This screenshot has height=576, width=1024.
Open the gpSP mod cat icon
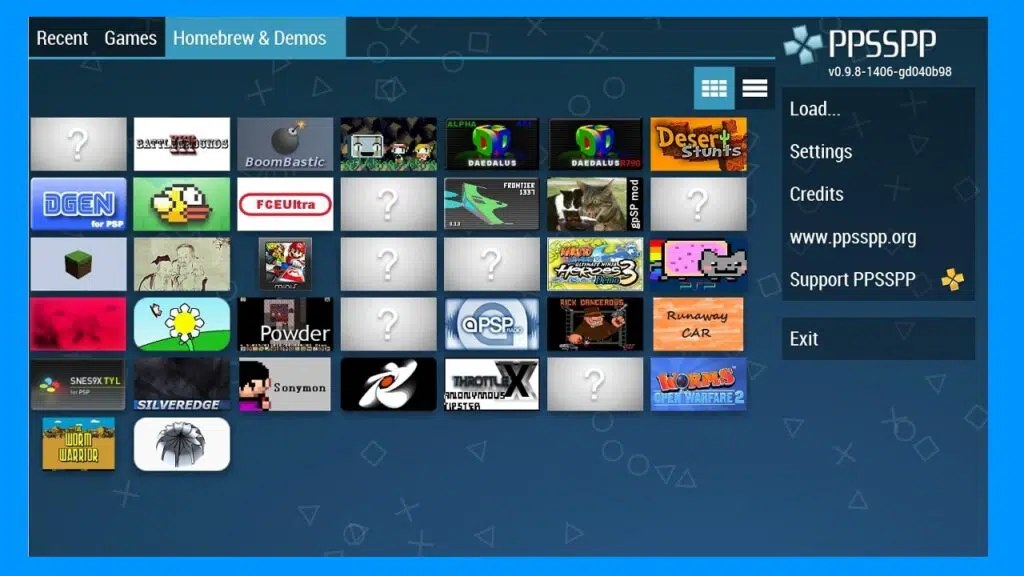pyautogui.click(x=595, y=204)
